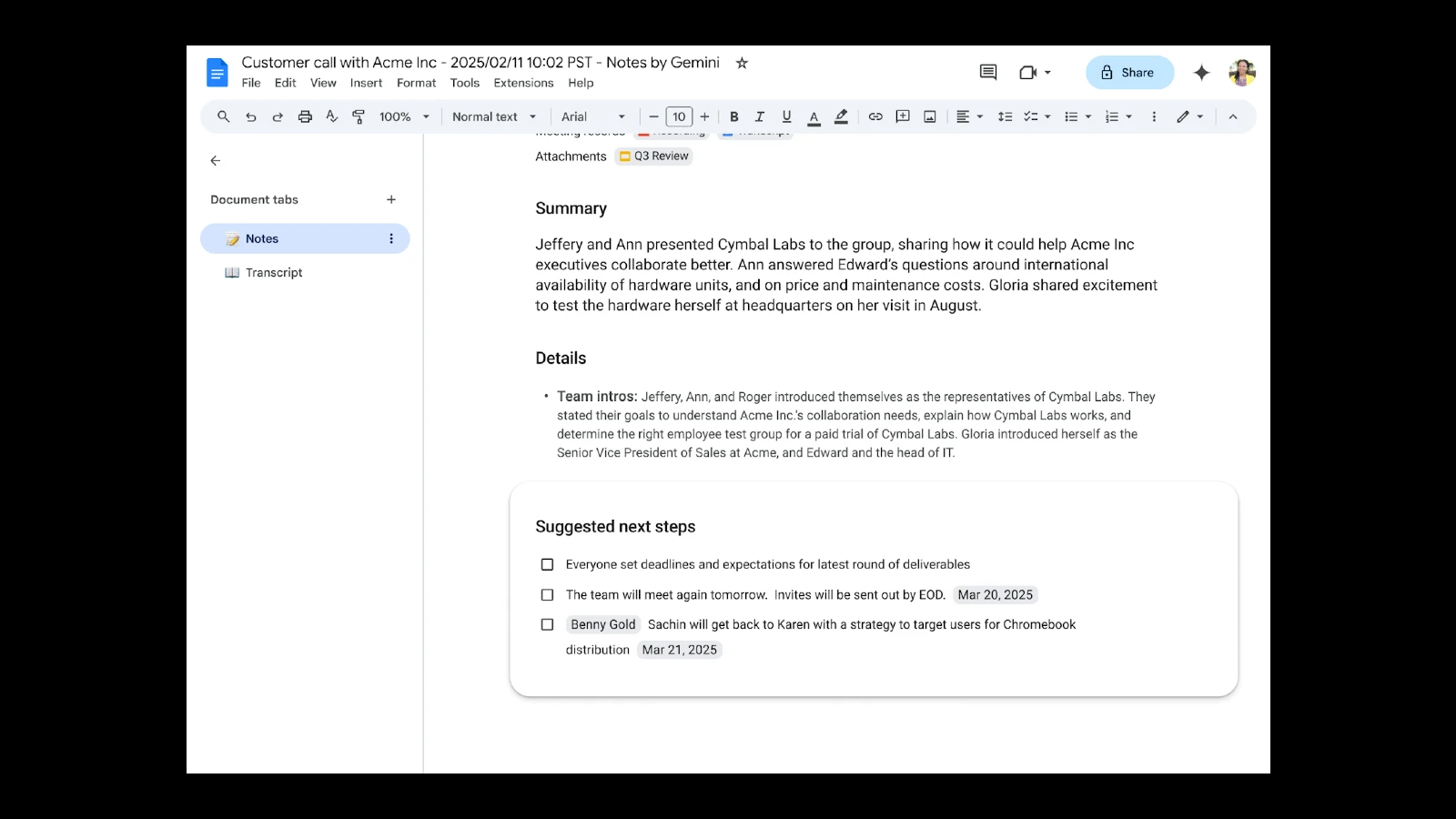Check the Benny Gold task checkbox
This screenshot has width=1456, height=819.
pyautogui.click(x=547, y=624)
